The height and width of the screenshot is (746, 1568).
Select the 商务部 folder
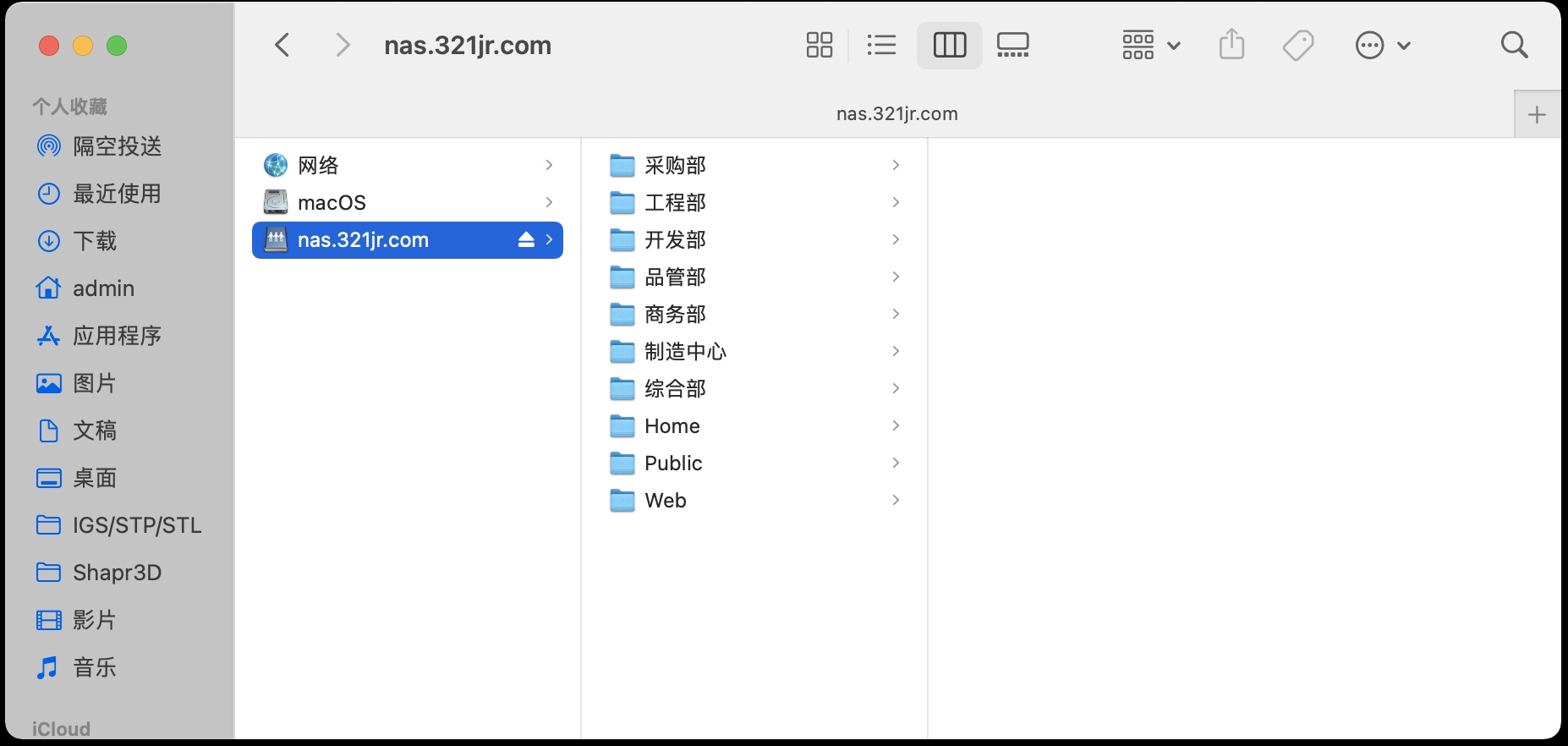(754, 314)
